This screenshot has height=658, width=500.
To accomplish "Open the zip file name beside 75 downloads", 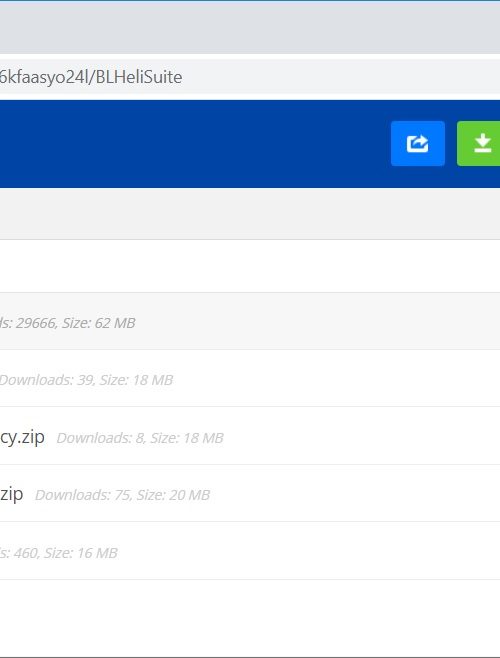I will (x=12, y=494).
